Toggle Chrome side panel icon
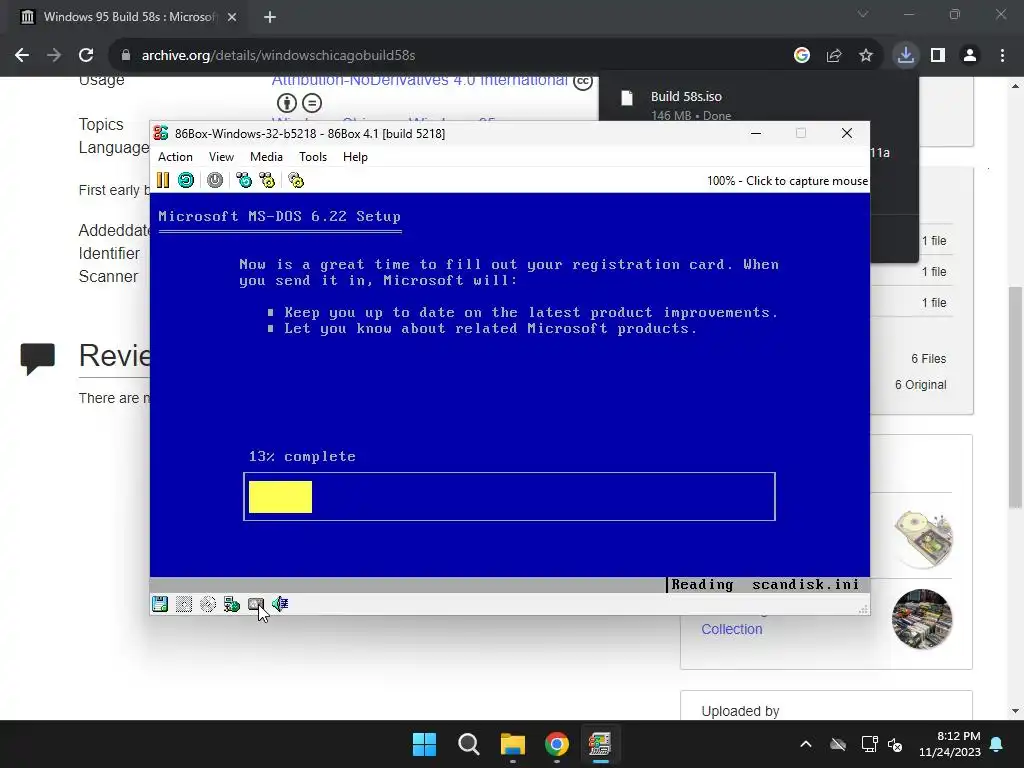The height and width of the screenshot is (768, 1024). pos(938,56)
